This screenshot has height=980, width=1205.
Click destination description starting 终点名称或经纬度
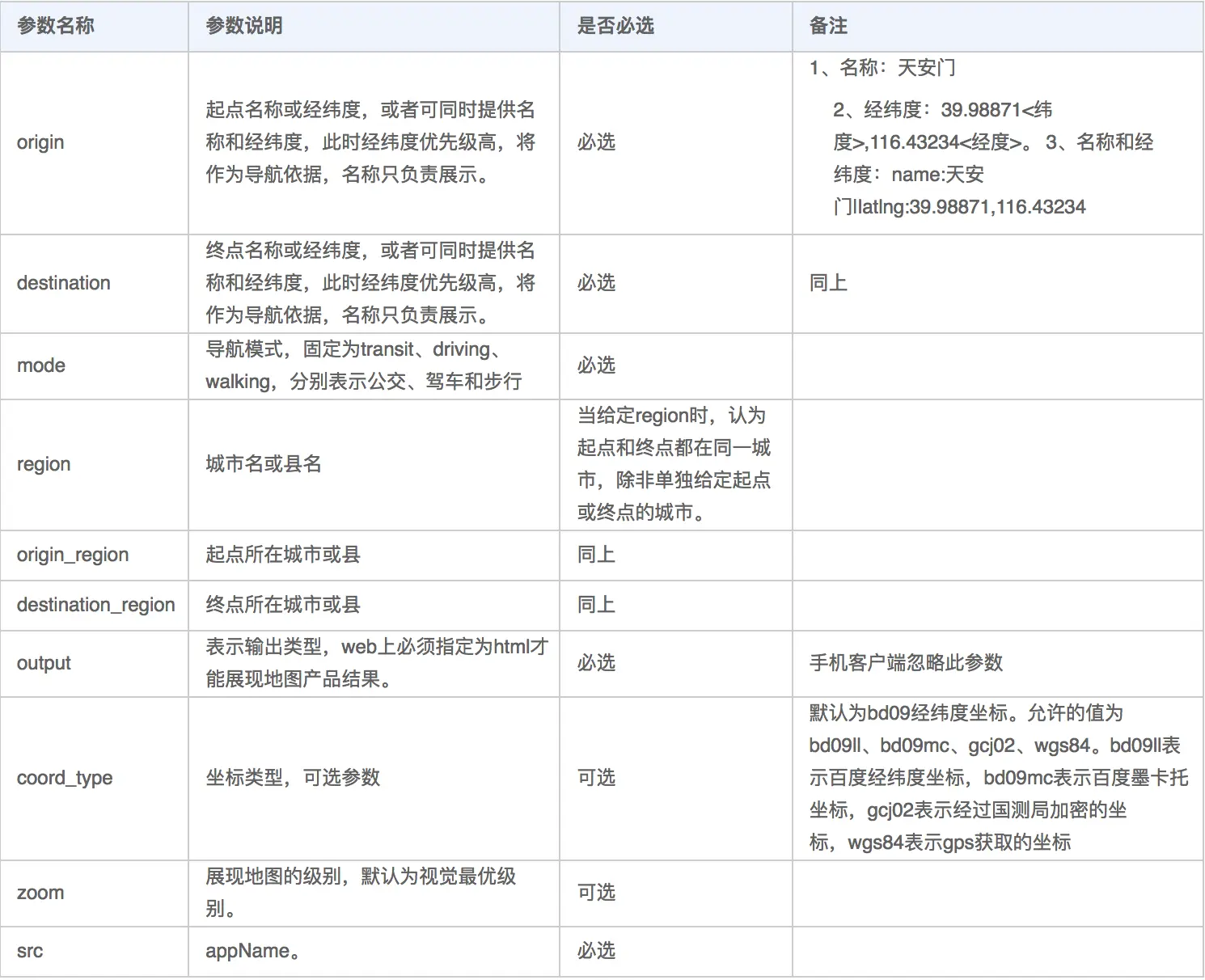(370, 283)
